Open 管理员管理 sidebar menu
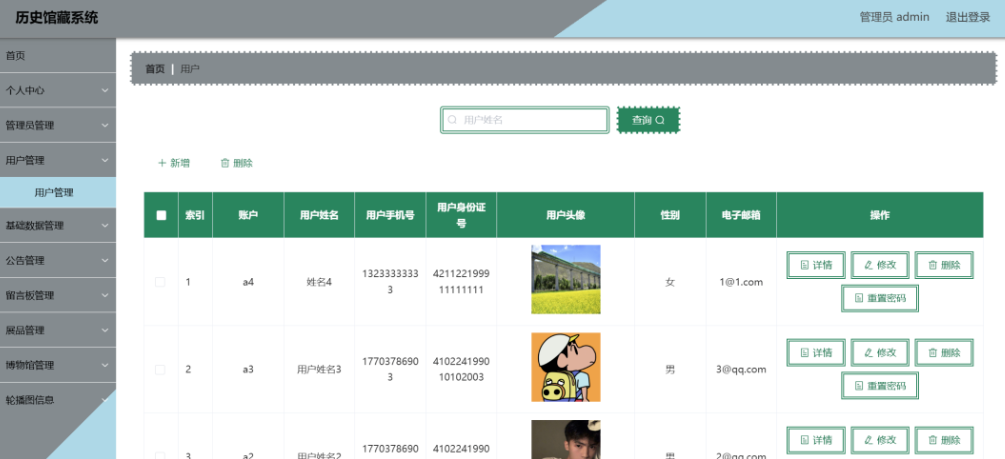This screenshot has height=459, width=1005. pyautogui.click(x=58, y=125)
